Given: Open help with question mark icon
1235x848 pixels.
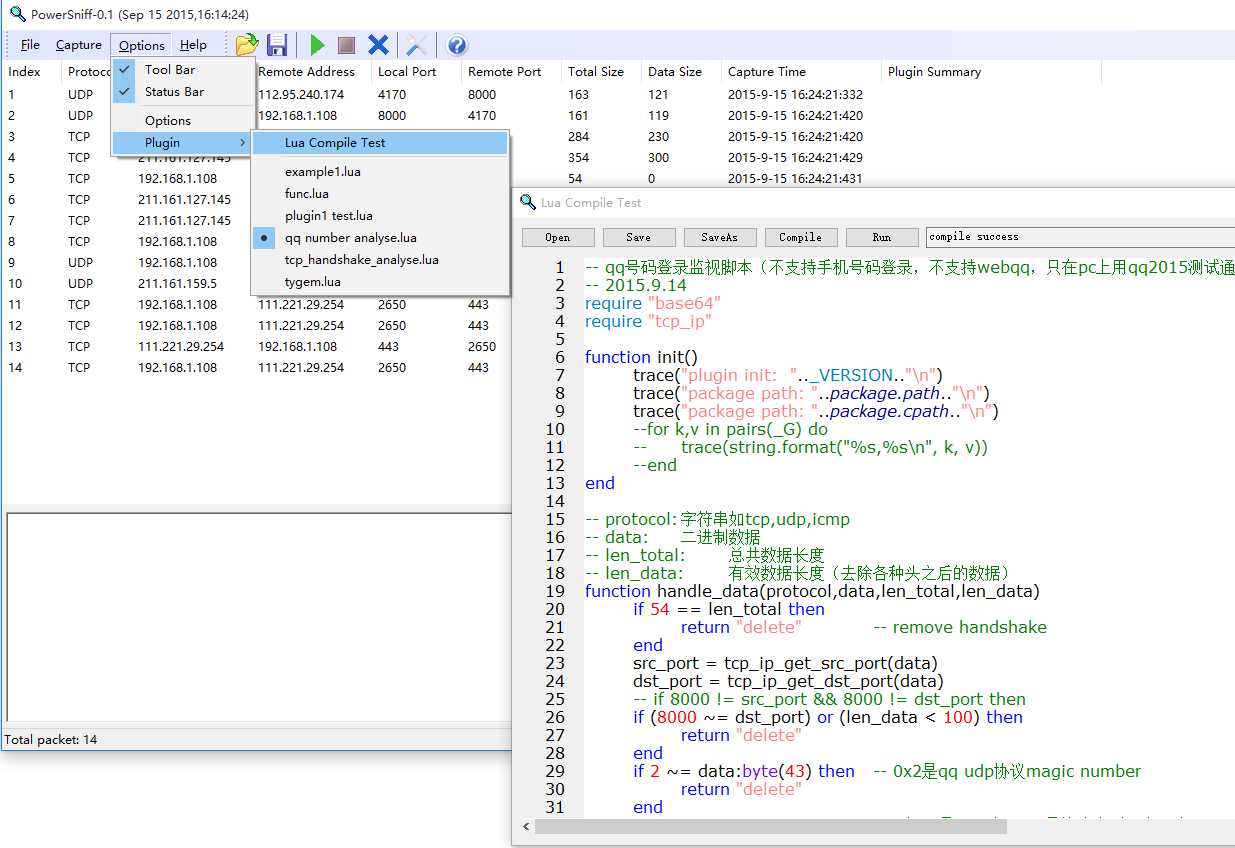Looking at the screenshot, I should click(x=457, y=45).
